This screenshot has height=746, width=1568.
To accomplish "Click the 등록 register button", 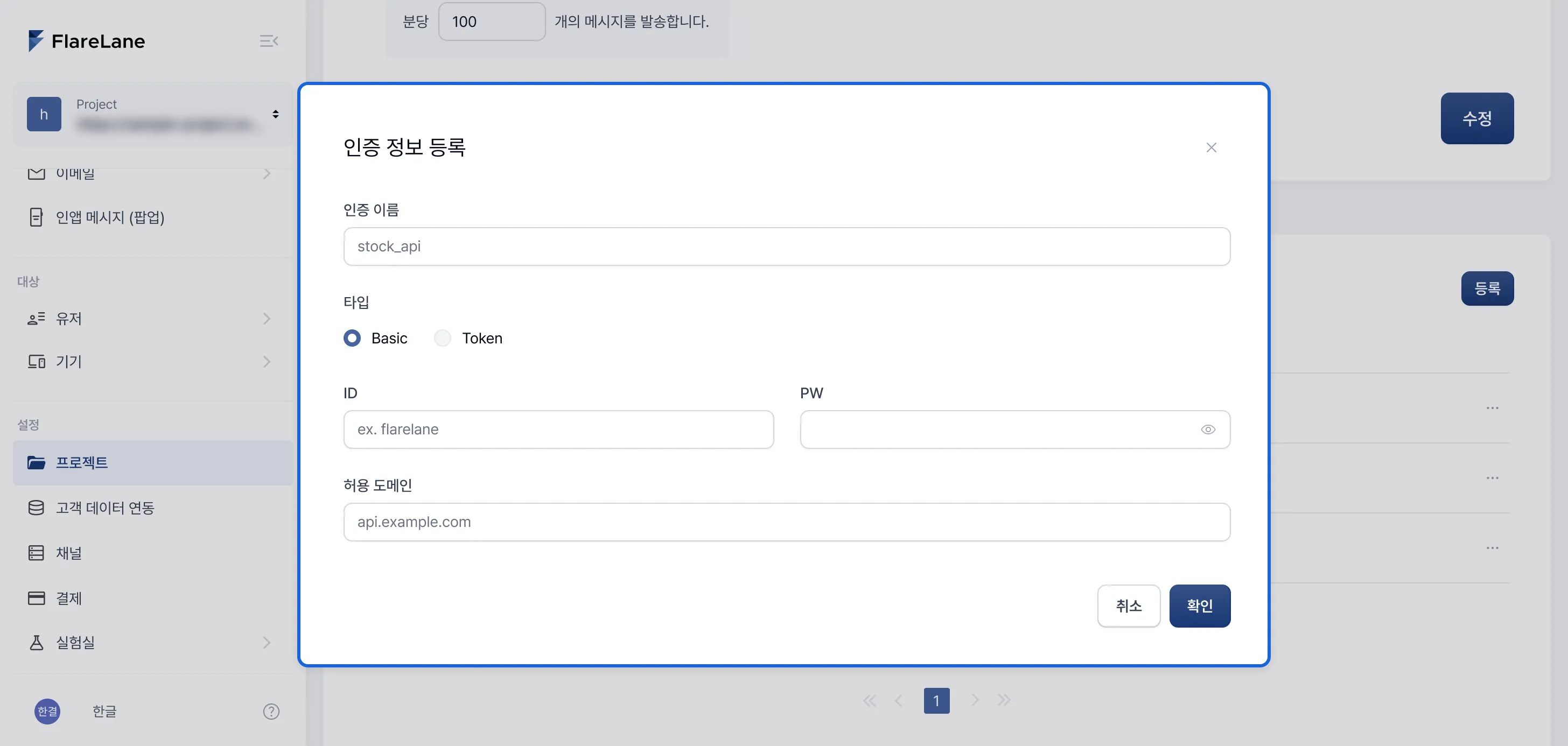I will [1487, 288].
